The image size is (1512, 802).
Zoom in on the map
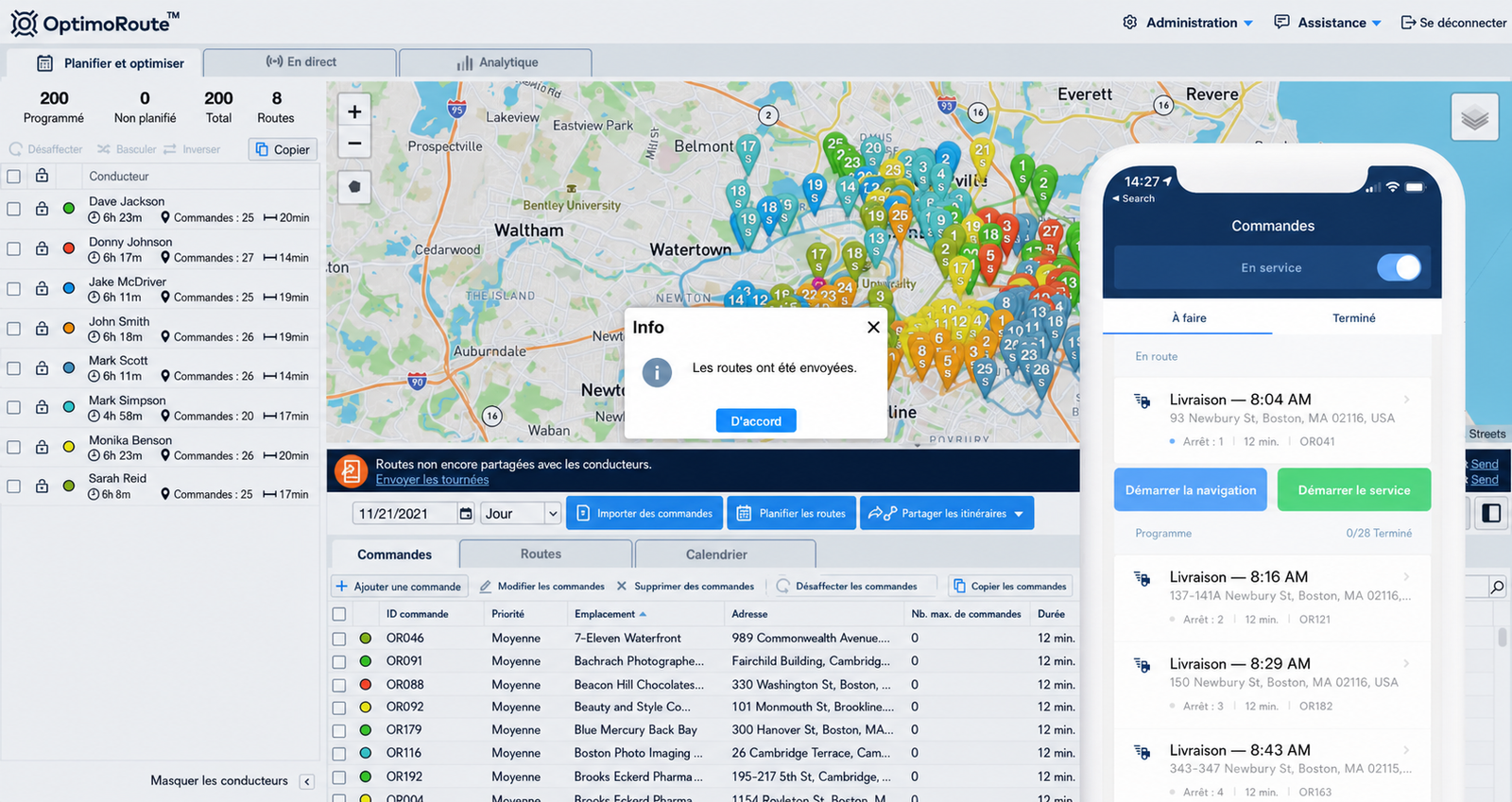[354, 111]
